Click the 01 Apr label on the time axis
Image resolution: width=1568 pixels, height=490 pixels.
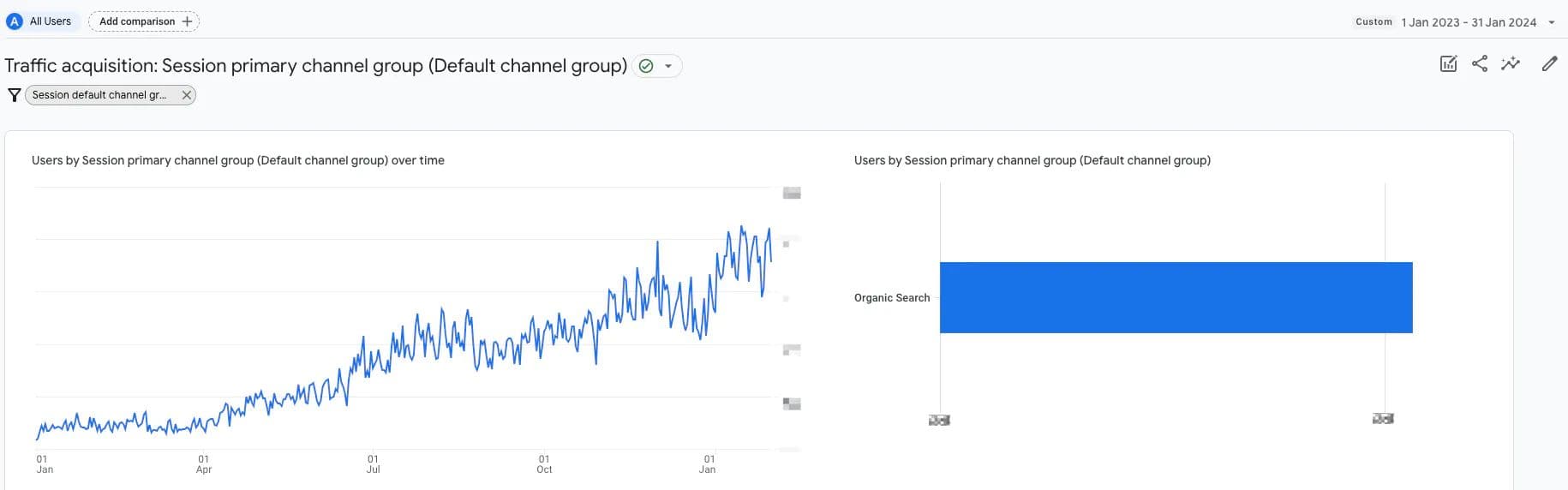[204, 464]
